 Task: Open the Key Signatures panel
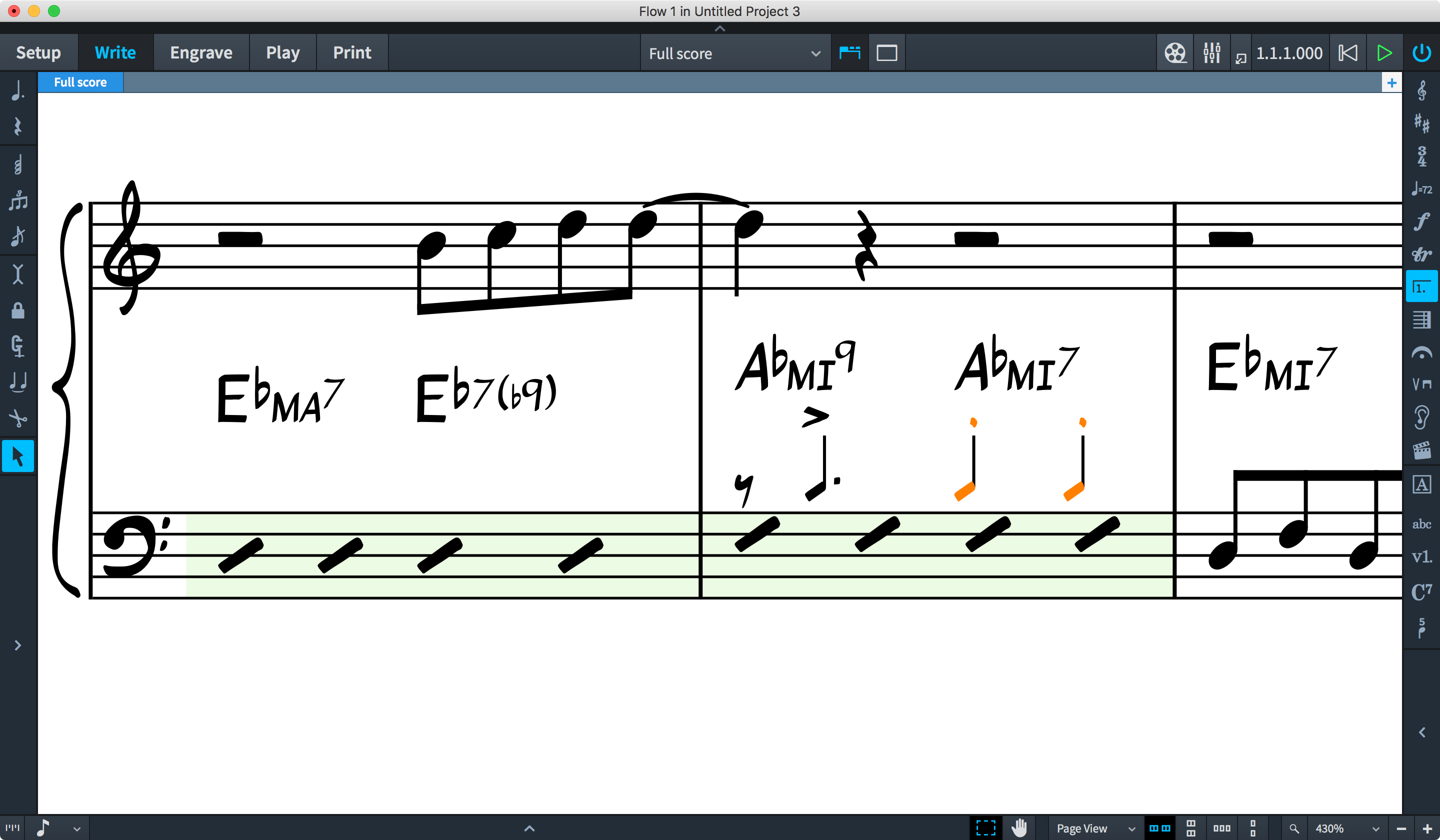point(1421,123)
